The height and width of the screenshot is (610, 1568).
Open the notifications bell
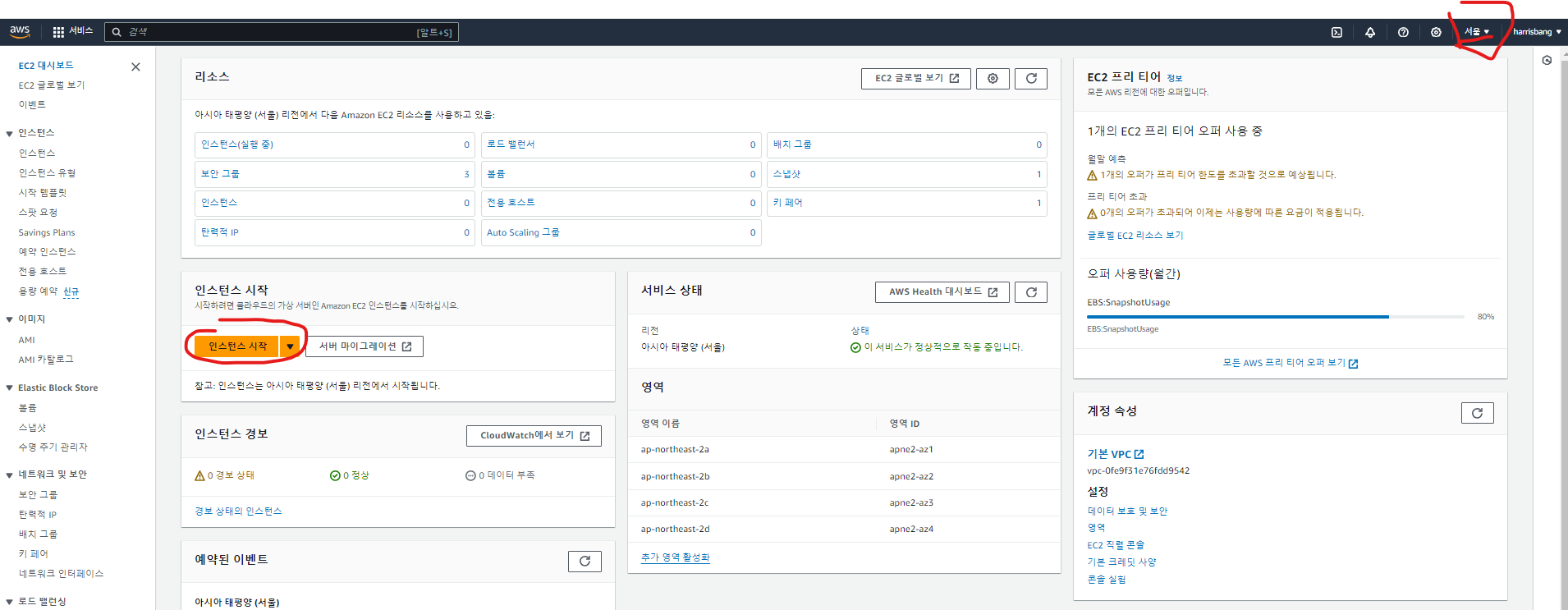1370,32
